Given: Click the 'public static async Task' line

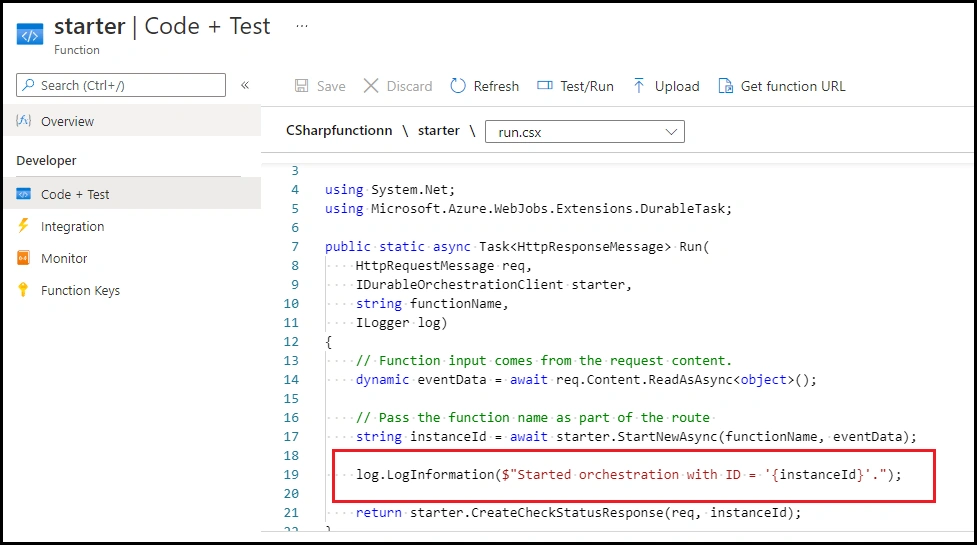Looking at the screenshot, I should (517, 247).
